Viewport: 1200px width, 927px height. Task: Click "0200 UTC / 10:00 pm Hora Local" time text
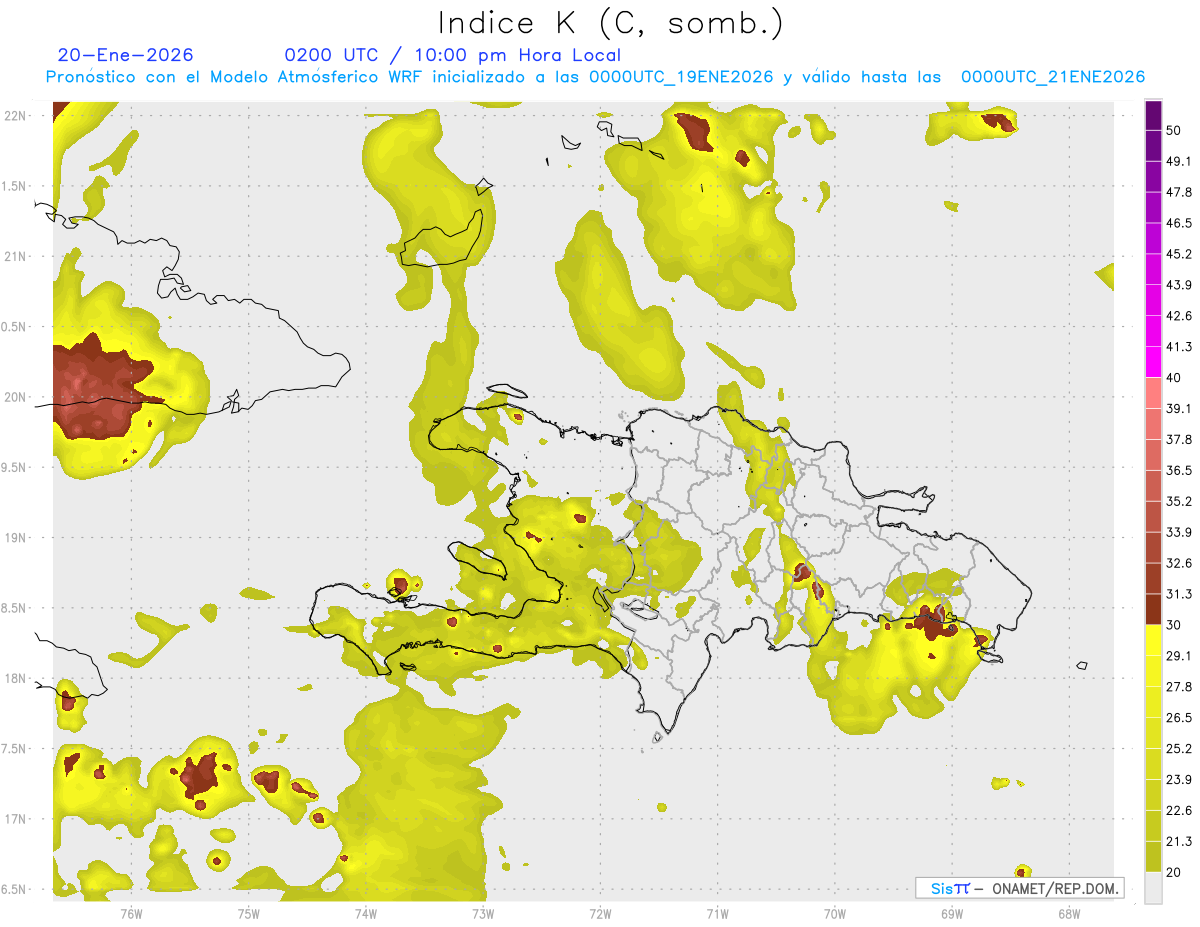pos(453,55)
